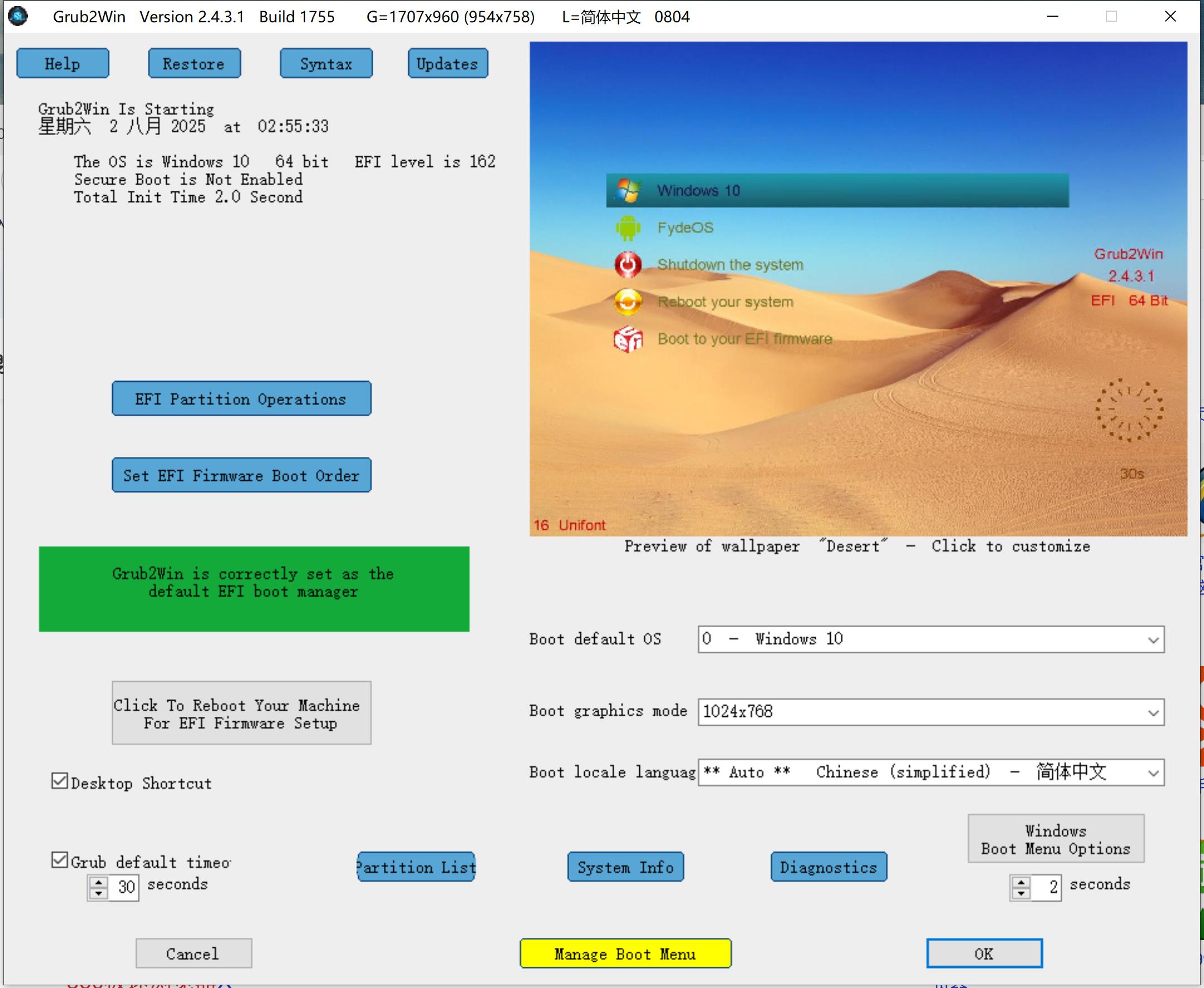Open the Partition List
This screenshot has width=1204, height=988.
pos(416,867)
